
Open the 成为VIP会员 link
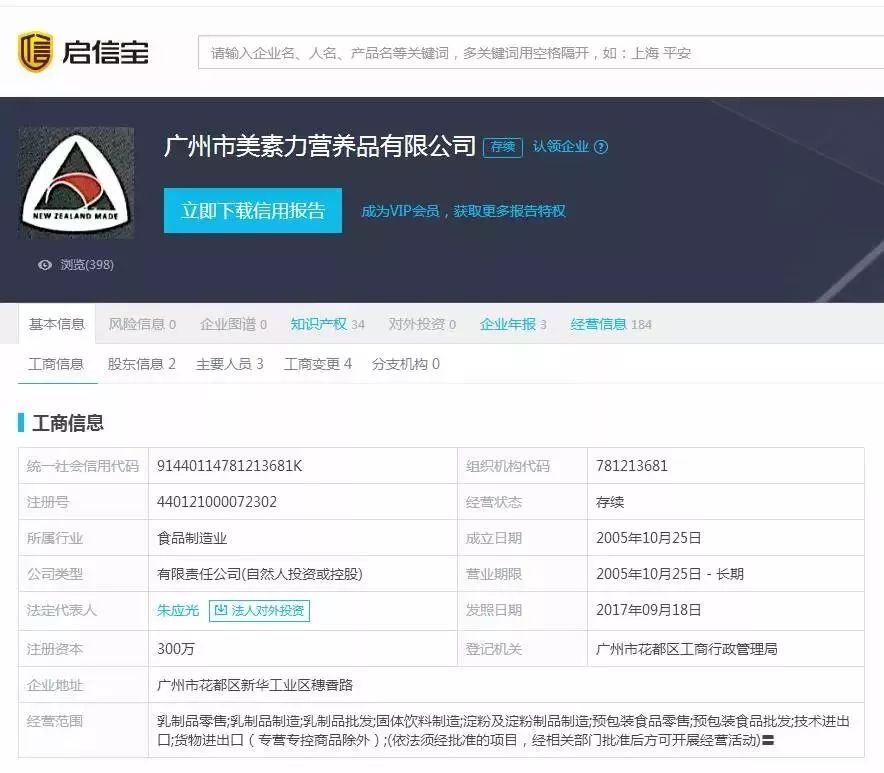(463, 211)
